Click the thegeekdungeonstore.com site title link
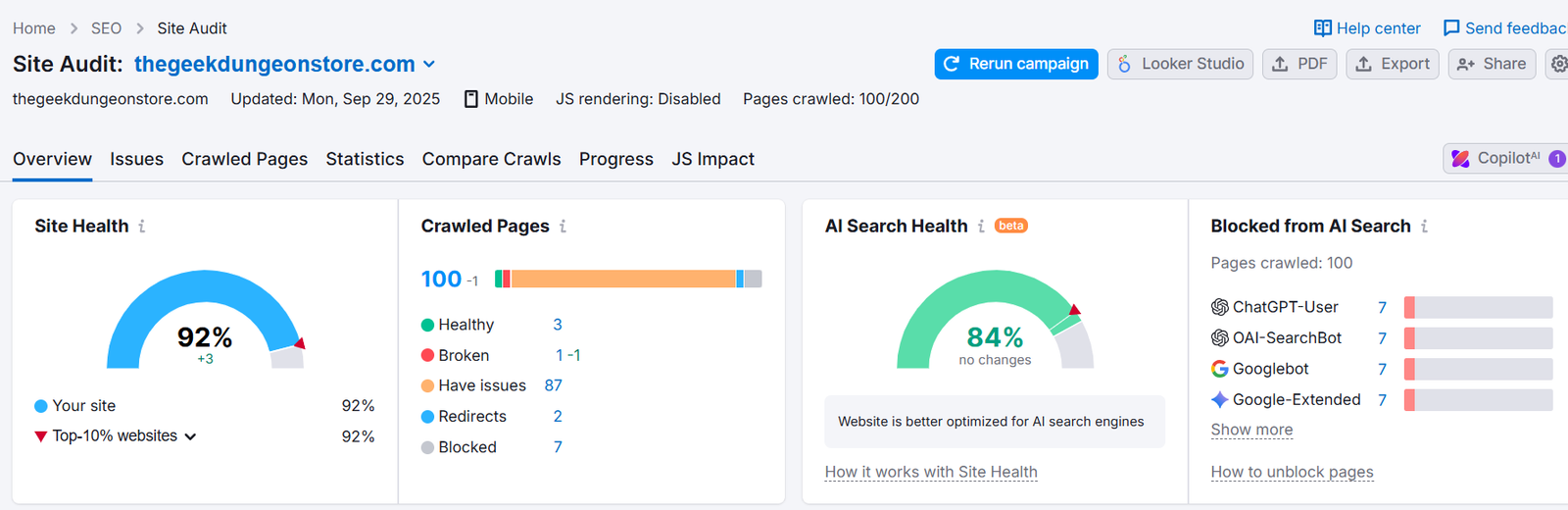 pos(274,65)
